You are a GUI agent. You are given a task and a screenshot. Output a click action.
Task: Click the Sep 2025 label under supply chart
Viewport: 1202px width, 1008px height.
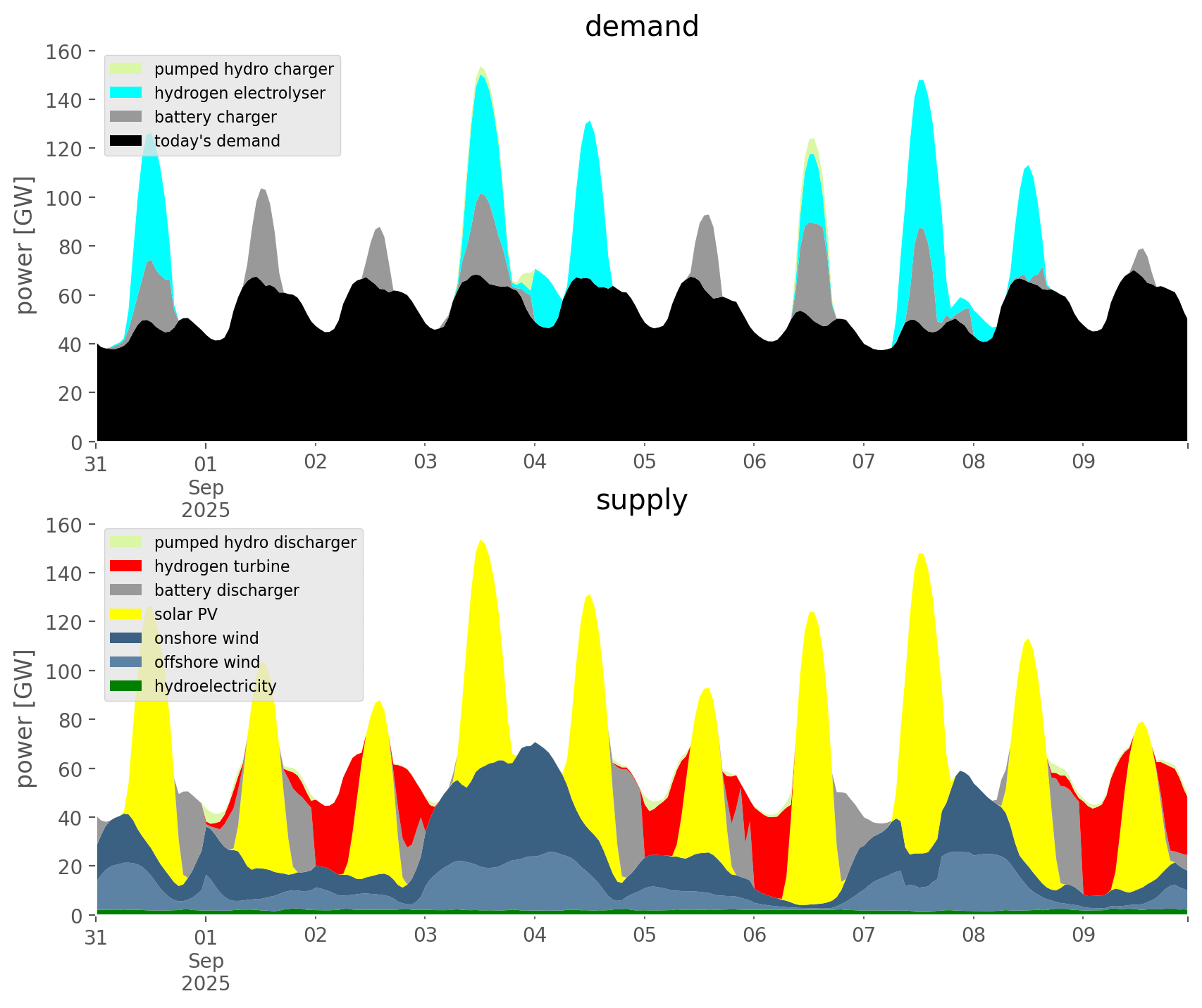[x=206, y=972]
